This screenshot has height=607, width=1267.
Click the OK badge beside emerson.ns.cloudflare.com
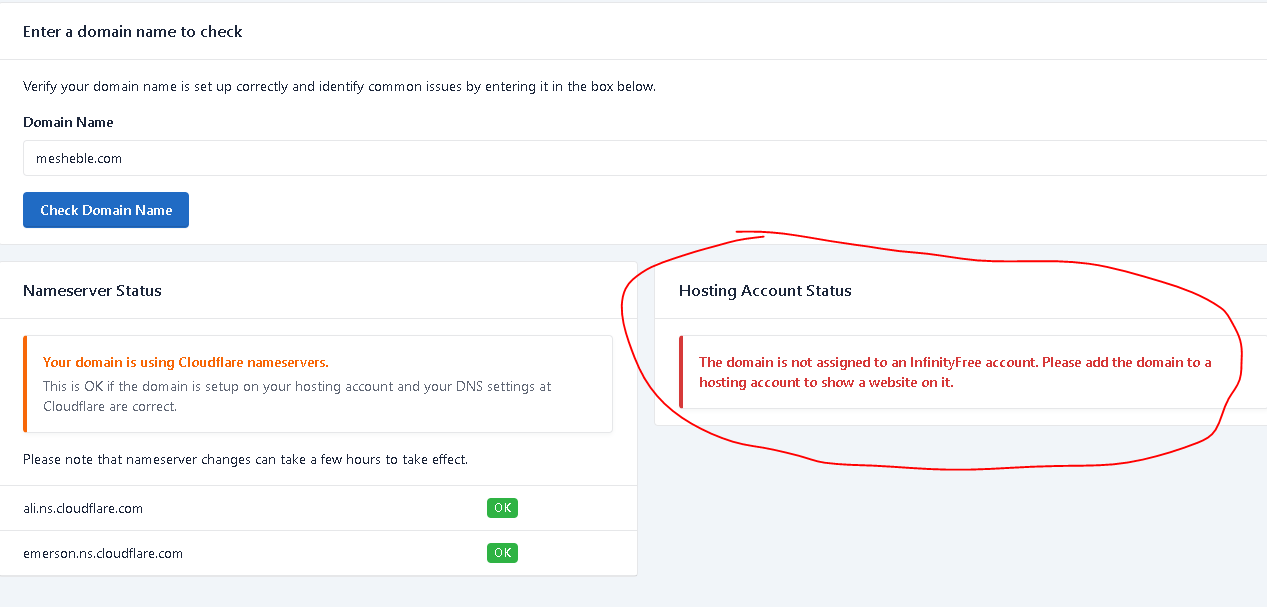click(x=502, y=553)
